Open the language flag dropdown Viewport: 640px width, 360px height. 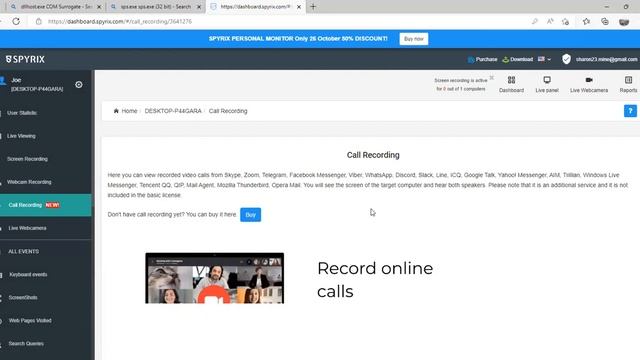544,59
